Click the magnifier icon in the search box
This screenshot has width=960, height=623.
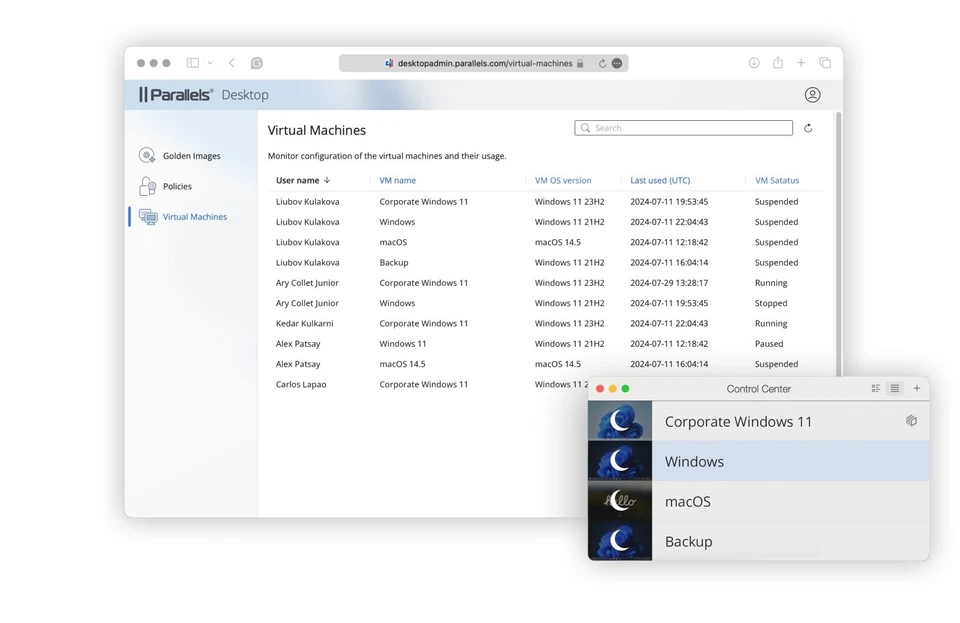click(x=585, y=127)
